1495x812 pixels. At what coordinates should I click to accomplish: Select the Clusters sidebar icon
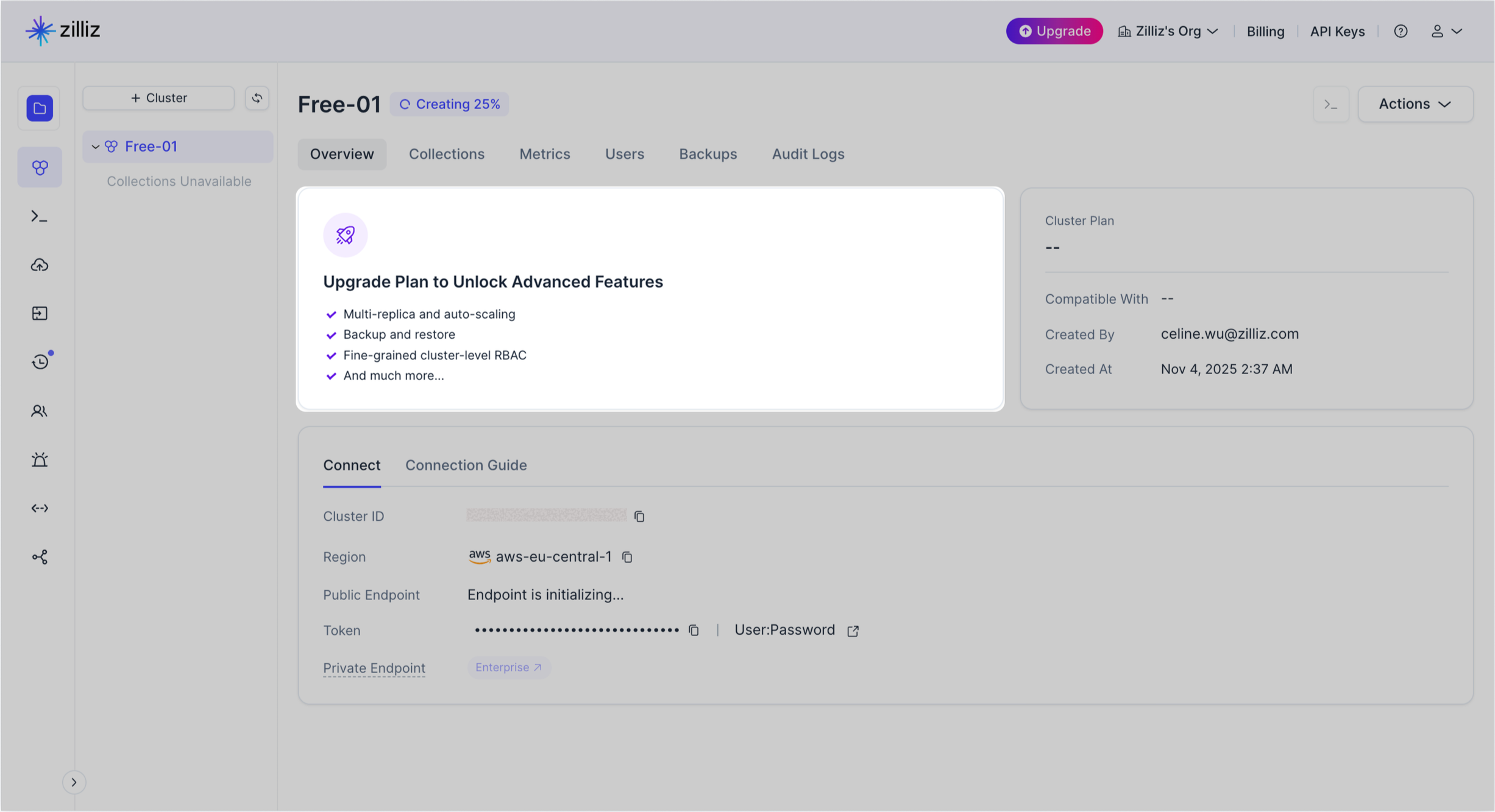[x=40, y=168]
